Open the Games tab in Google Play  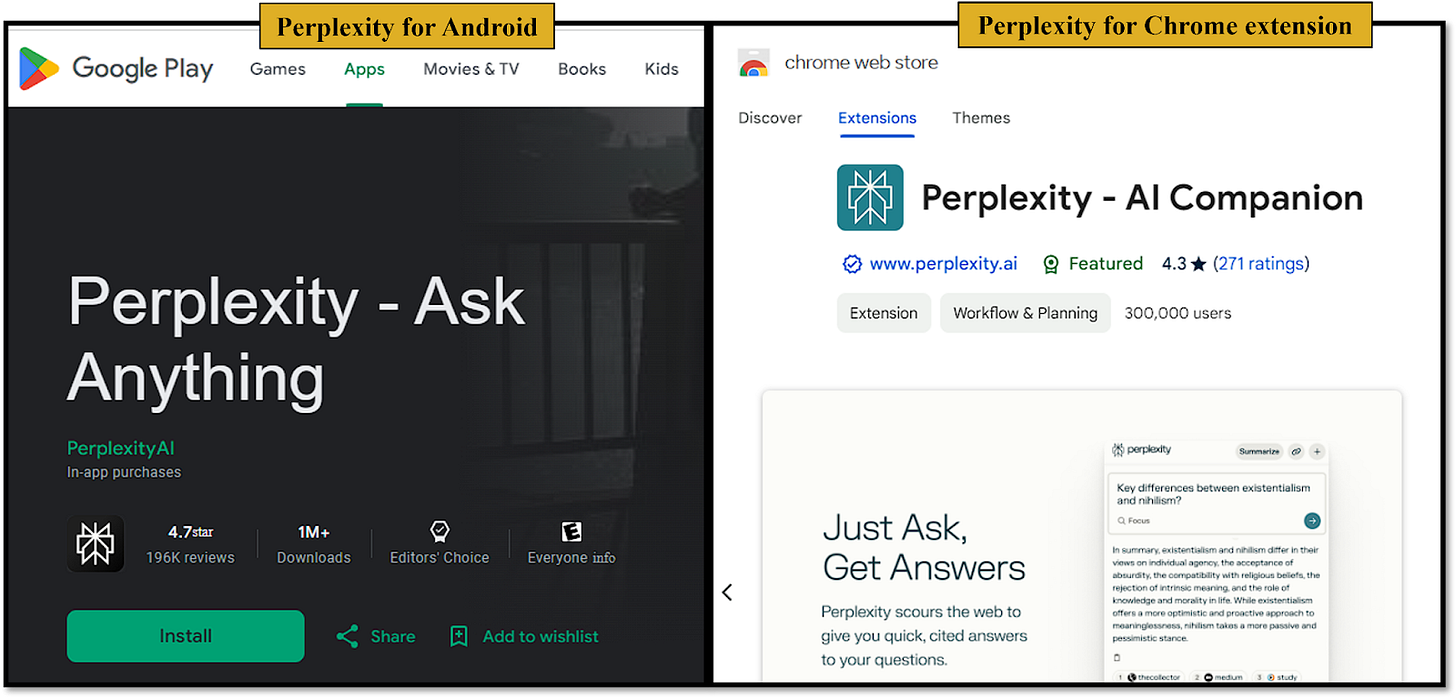(x=278, y=69)
